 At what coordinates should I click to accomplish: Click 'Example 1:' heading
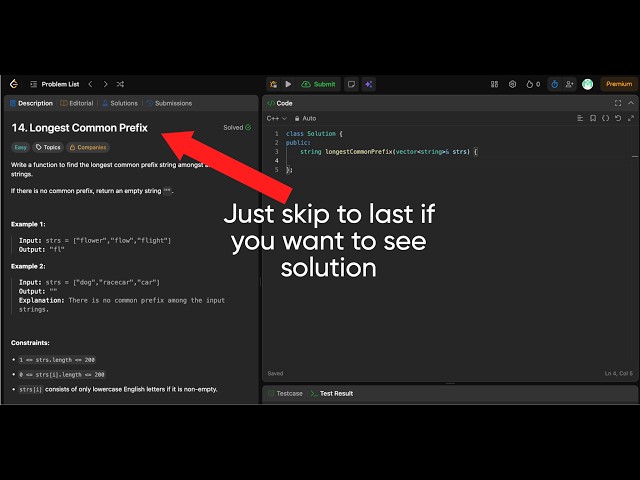(x=28, y=224)
